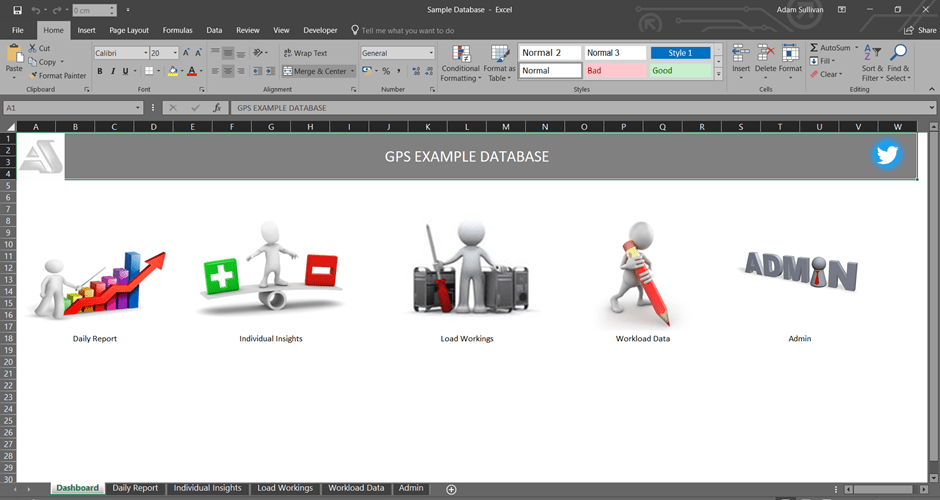Click the Format Painter brush icon
This screenshot has width=940, height=500.
tap(33, 75)
